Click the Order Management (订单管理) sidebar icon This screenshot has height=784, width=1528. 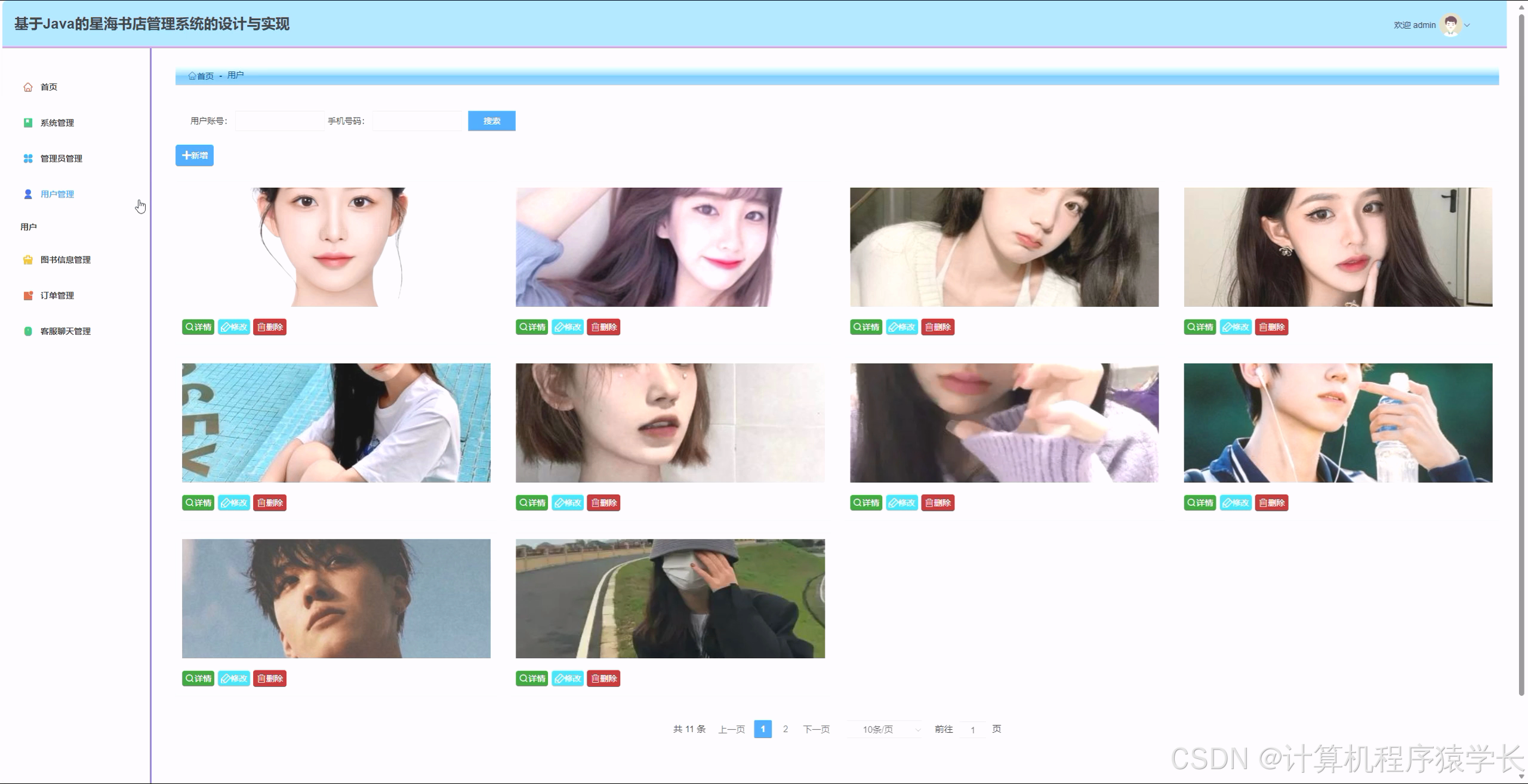click(27, 296)
